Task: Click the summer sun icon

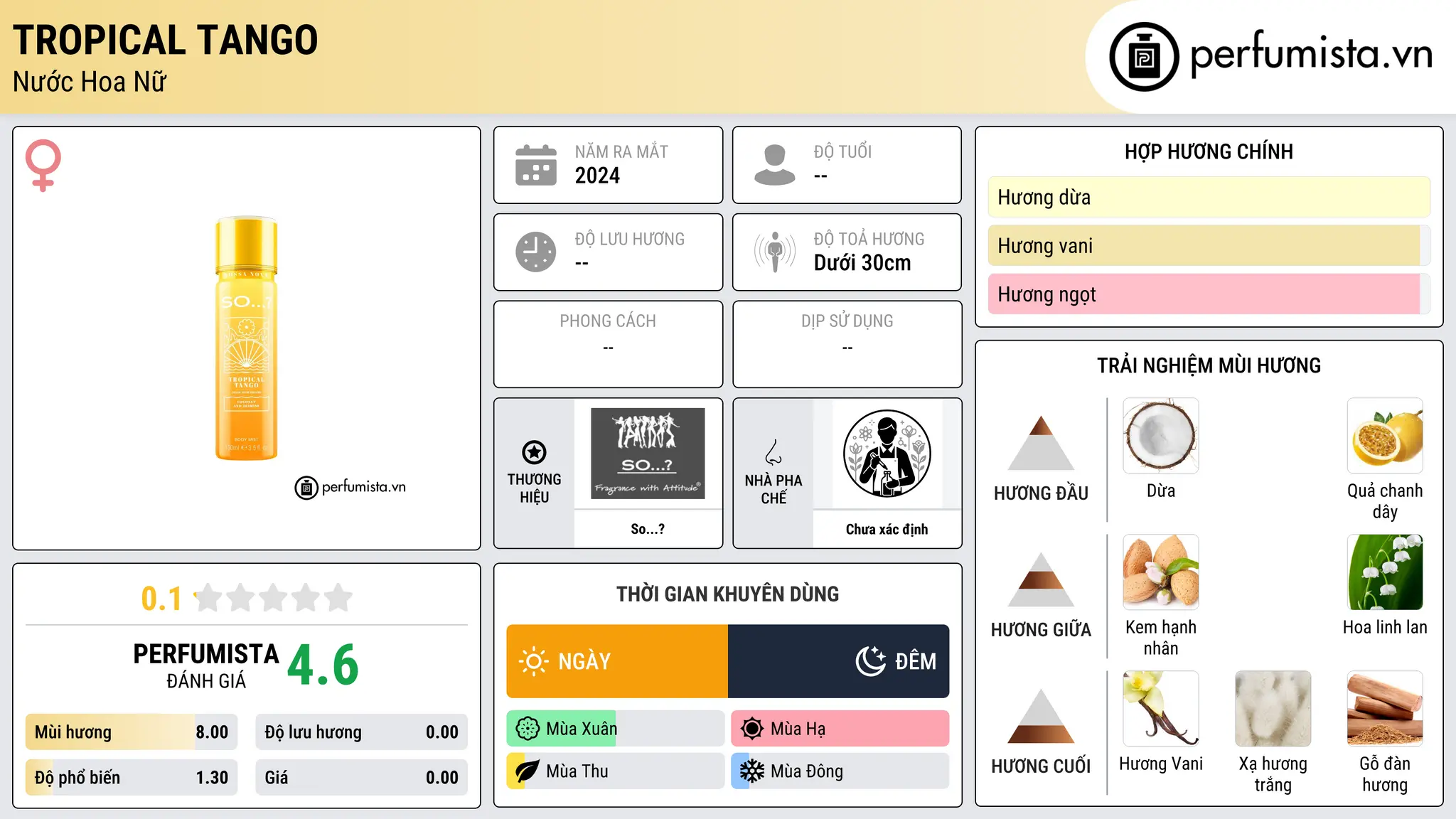Action: (x=752, y=729)
